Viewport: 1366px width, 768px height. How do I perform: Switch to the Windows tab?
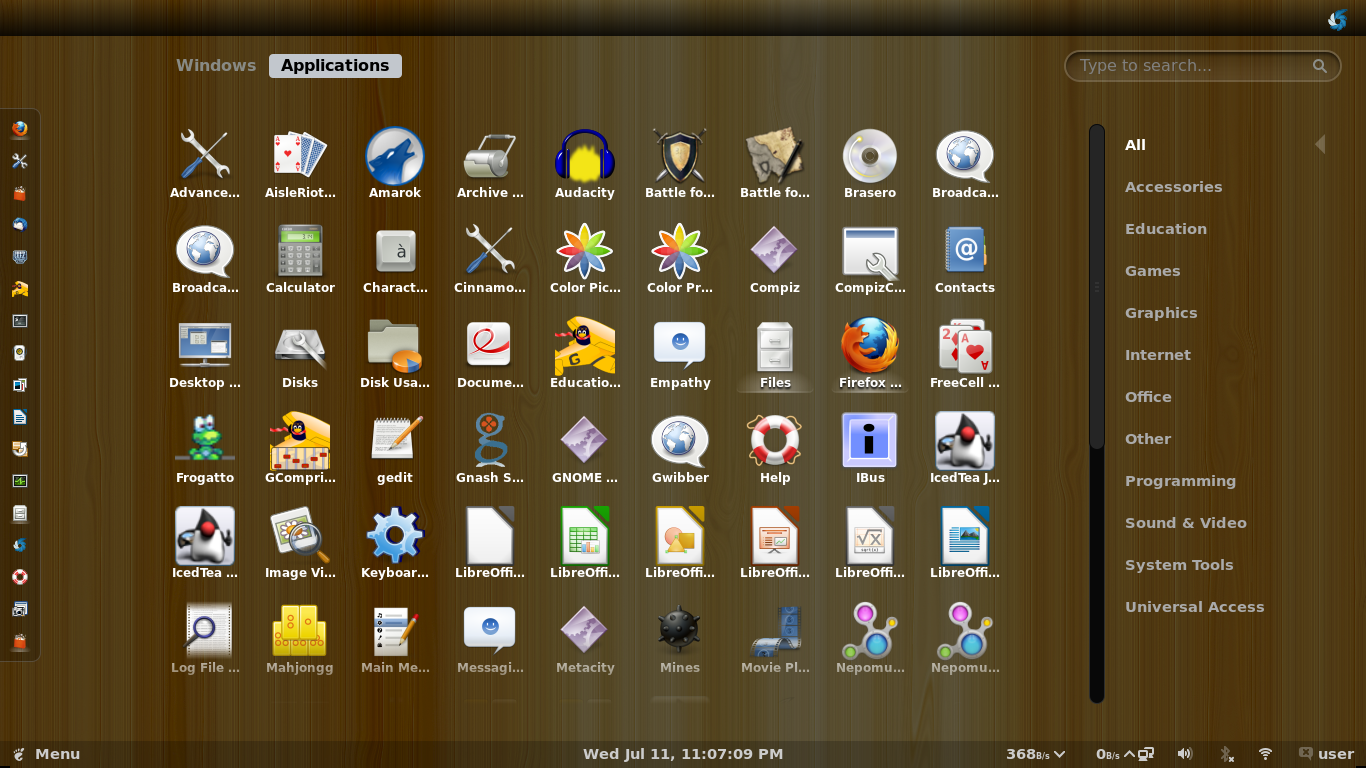215,65
